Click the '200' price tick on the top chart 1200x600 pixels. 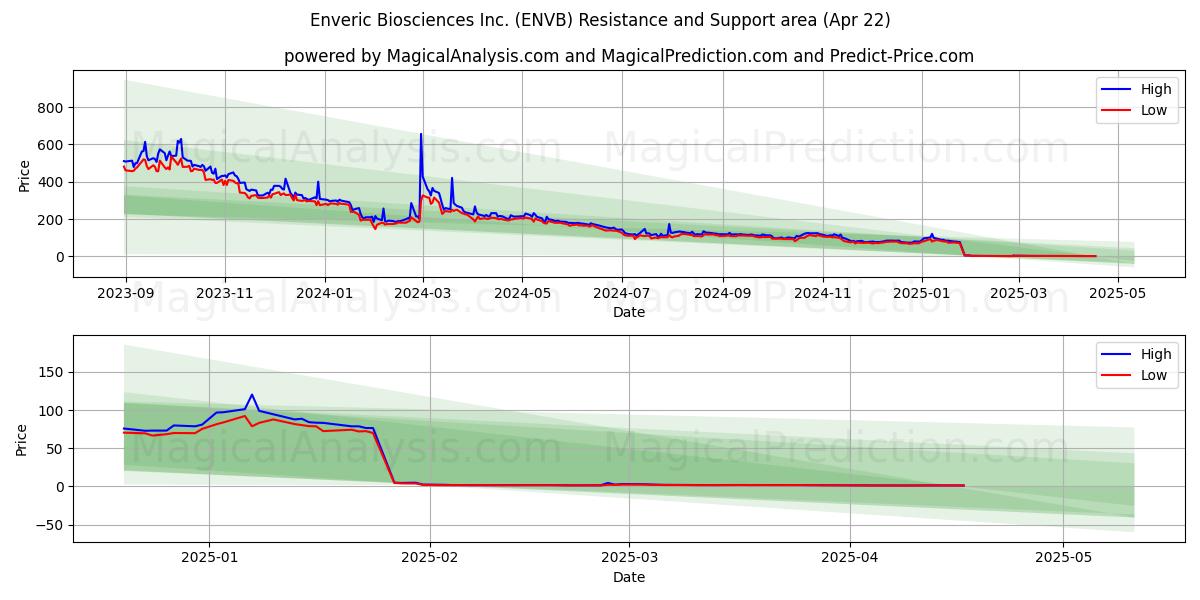point(52,220)
